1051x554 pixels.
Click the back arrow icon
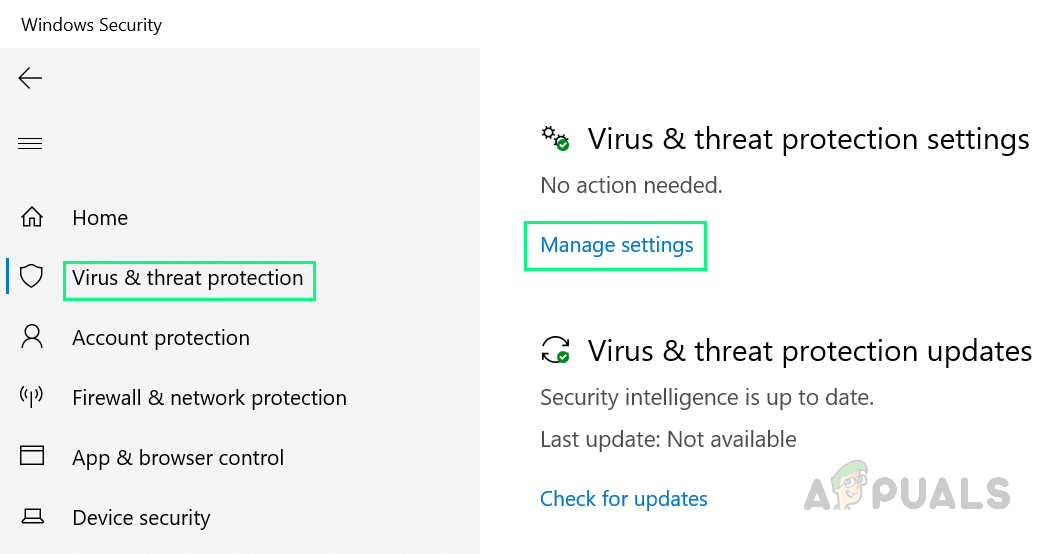tap(30, 78)
